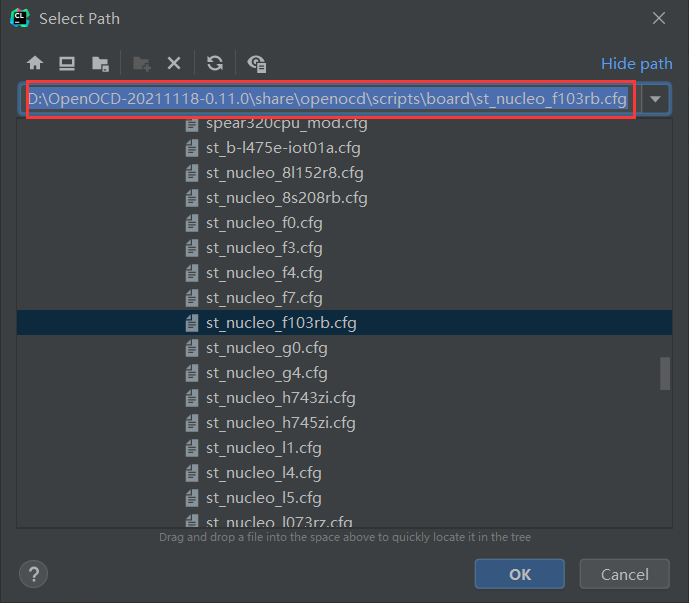Screen dimensions: 689x603
Task: Click the file icon beside st_nucleo_f0.cfg
Action: click(x=192, y=223)
